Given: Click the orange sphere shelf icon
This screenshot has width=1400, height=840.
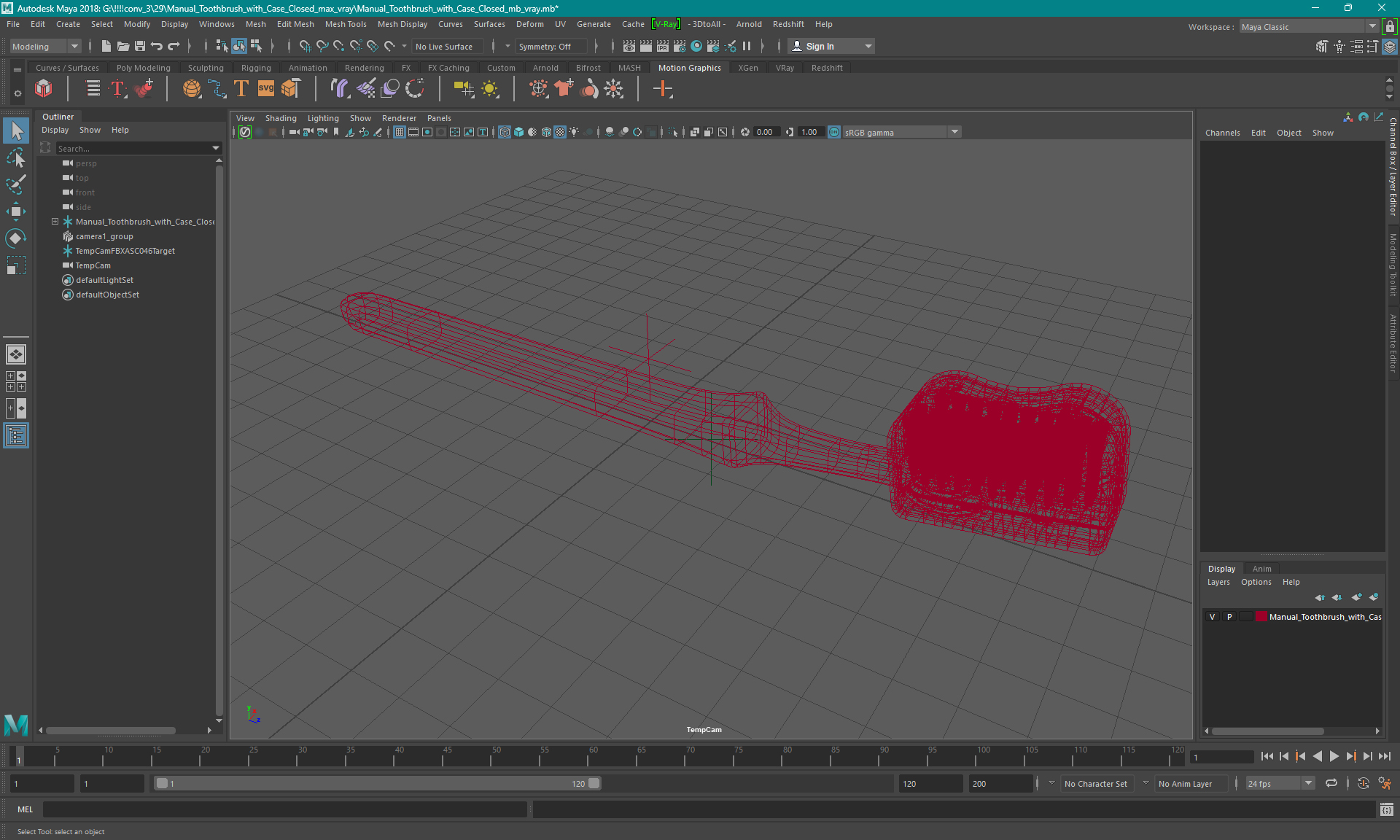Looking at the screenshot, I should coord(192,89).
